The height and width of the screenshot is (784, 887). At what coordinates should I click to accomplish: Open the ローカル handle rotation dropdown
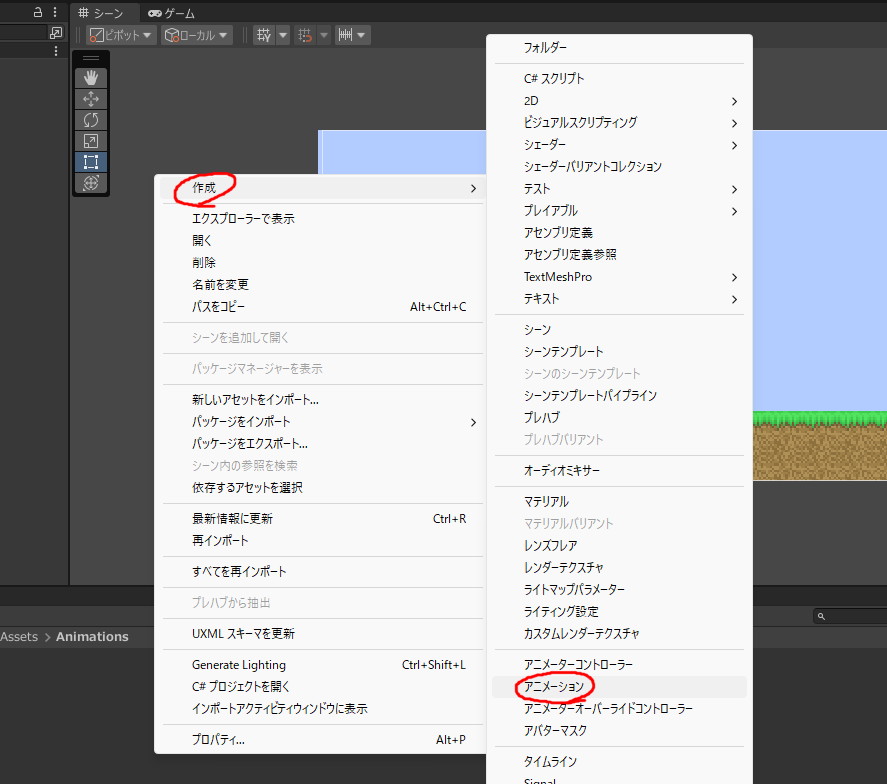196,35
